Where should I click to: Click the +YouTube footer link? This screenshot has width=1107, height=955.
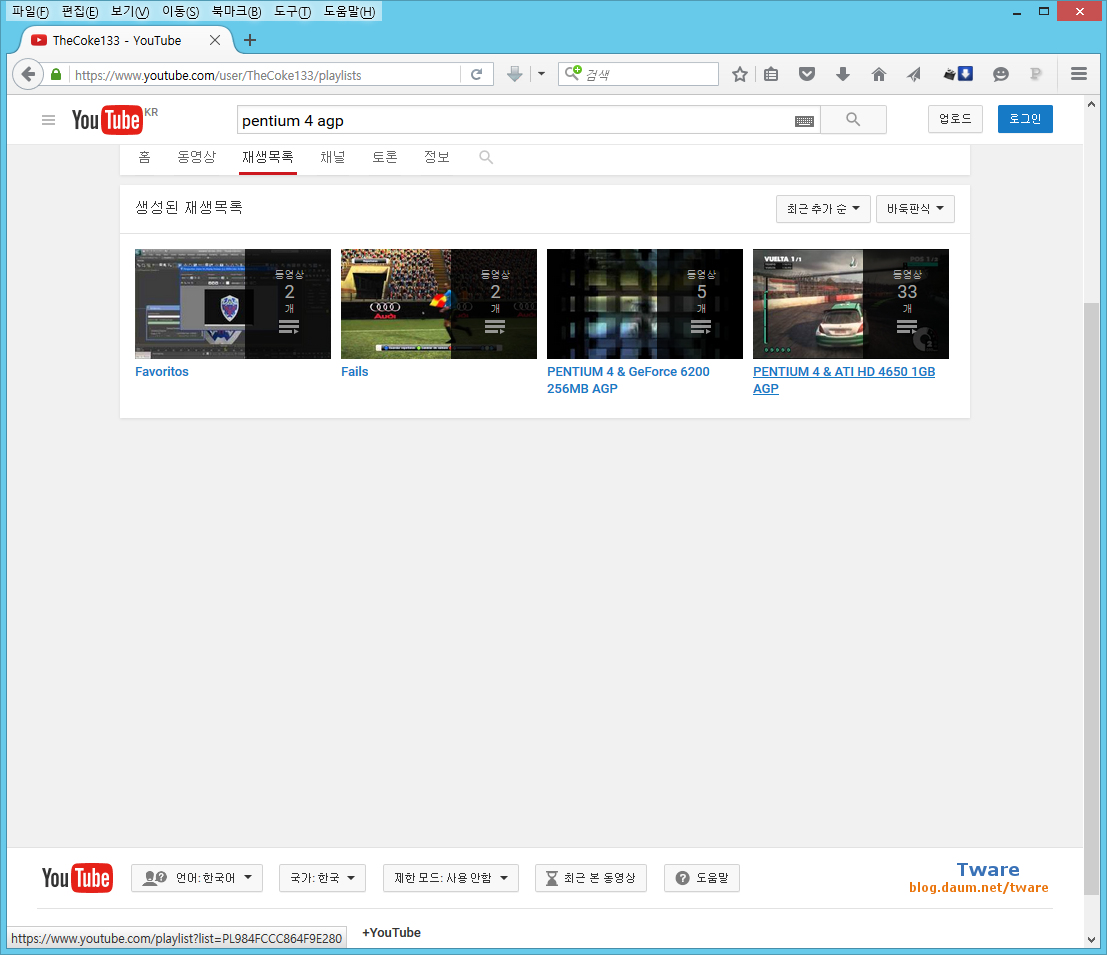pyautogui.click(x=391, y=932)
